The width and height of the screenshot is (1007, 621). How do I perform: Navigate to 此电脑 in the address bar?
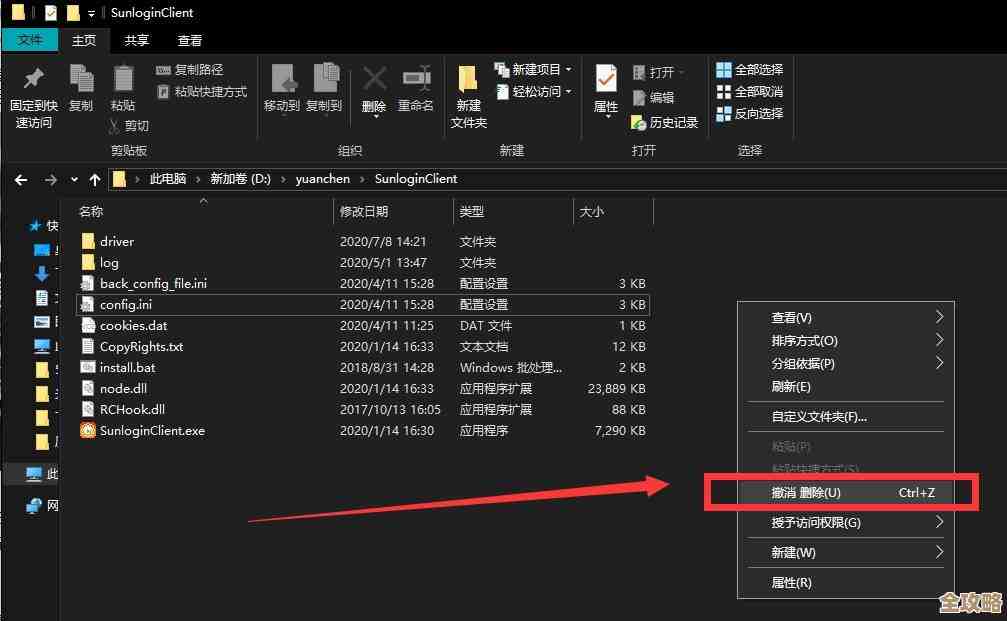tap(167, 179)
